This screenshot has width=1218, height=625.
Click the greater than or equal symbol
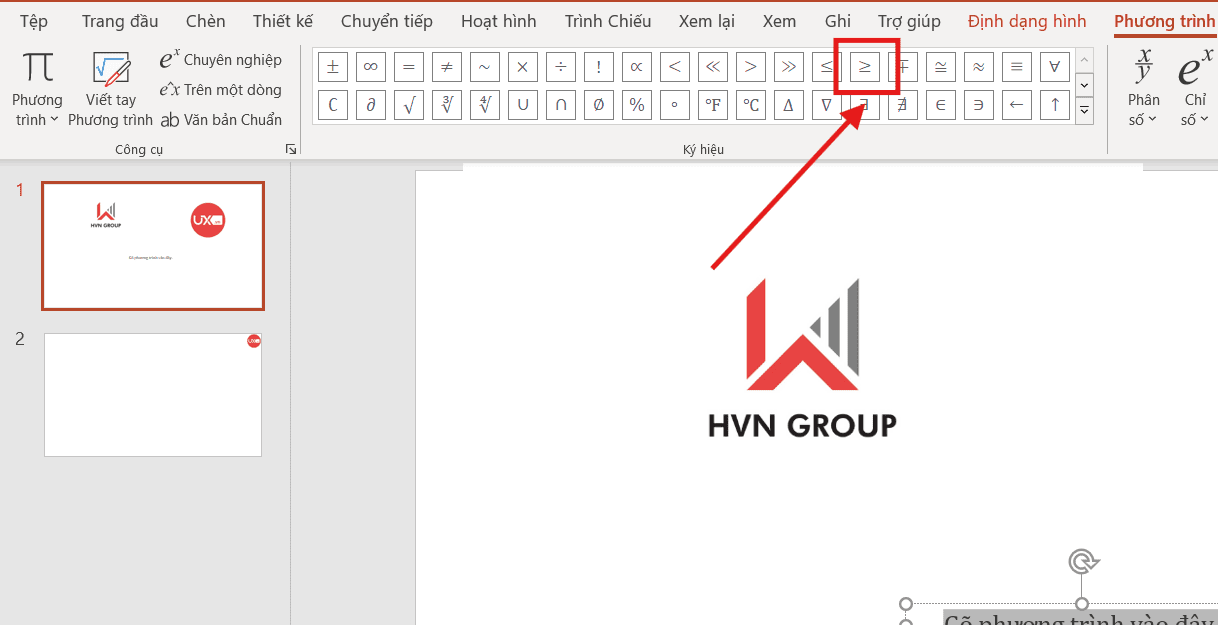click(x=864, y=67)
